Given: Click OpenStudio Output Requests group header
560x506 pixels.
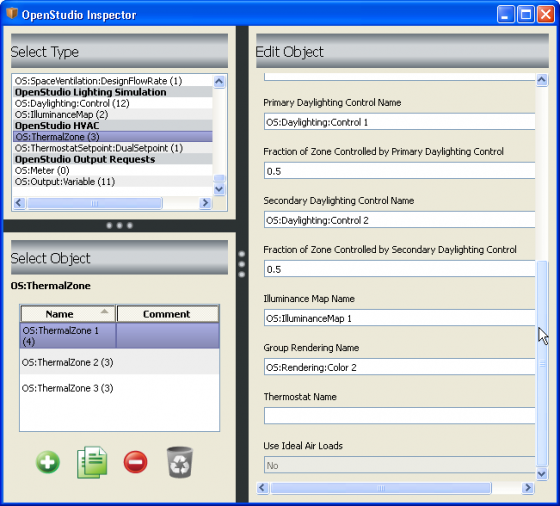Looking at the screenshot, I should pos(112,159).
